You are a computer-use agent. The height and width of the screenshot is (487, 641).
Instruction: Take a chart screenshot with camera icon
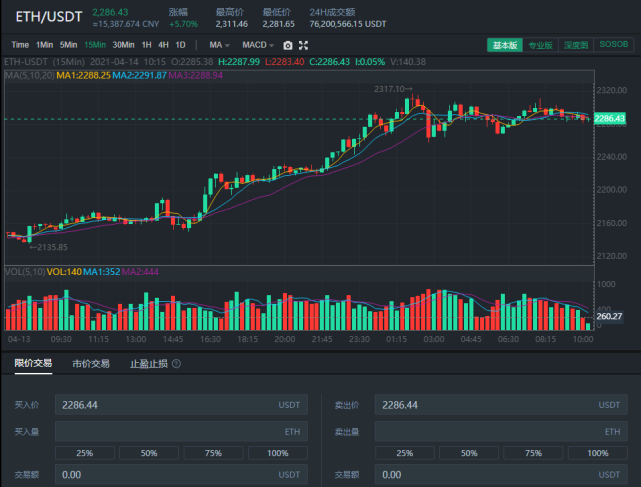coord(288,45)
